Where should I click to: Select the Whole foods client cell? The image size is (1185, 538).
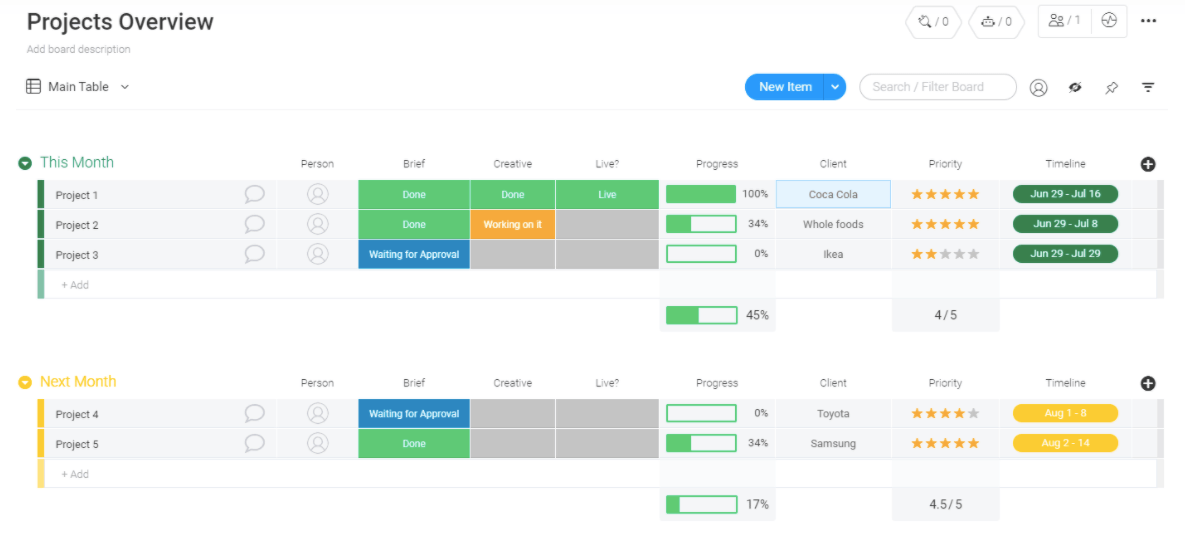tap(833, 224)
